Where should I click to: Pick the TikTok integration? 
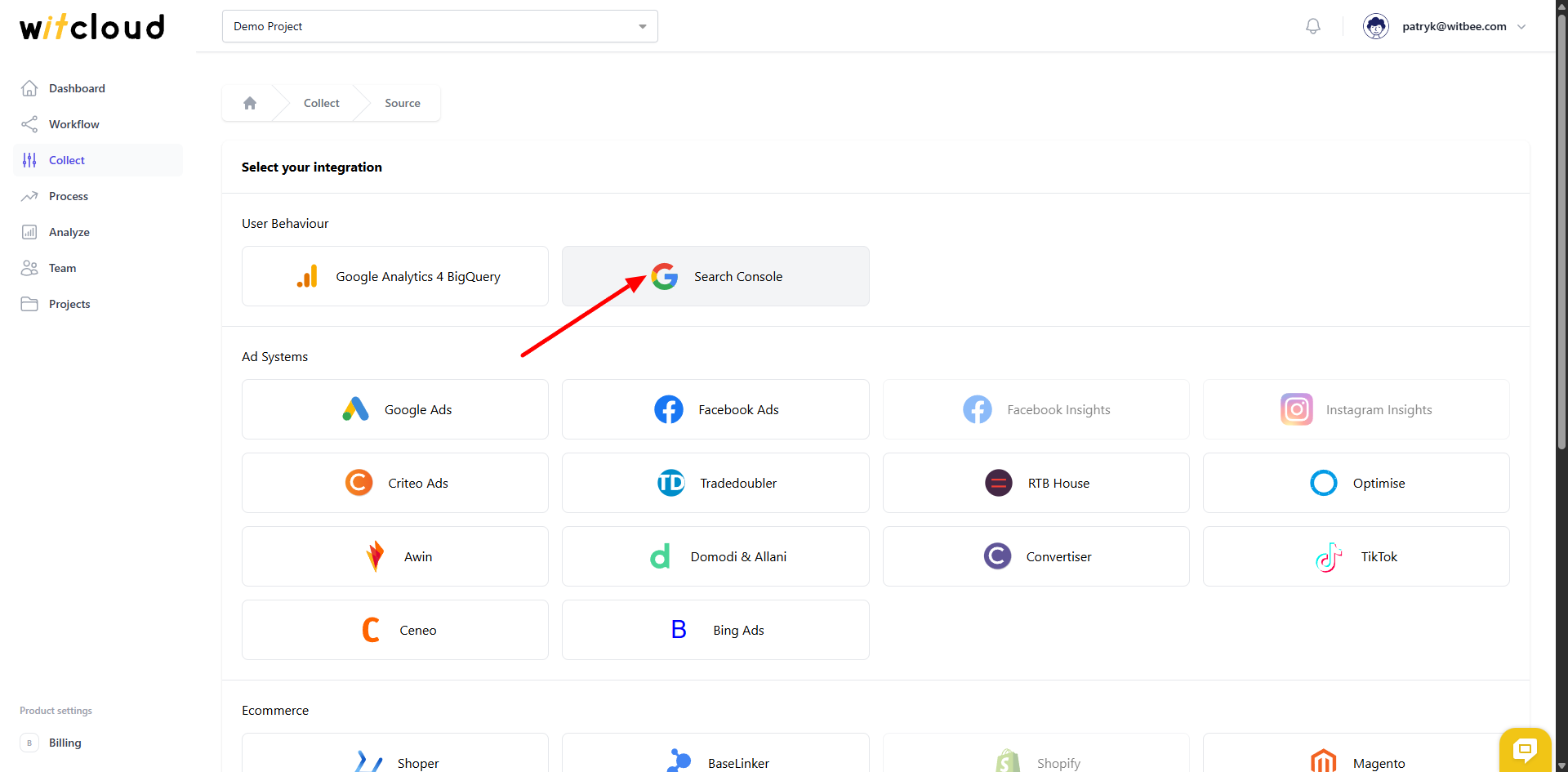coord(1356,556)
